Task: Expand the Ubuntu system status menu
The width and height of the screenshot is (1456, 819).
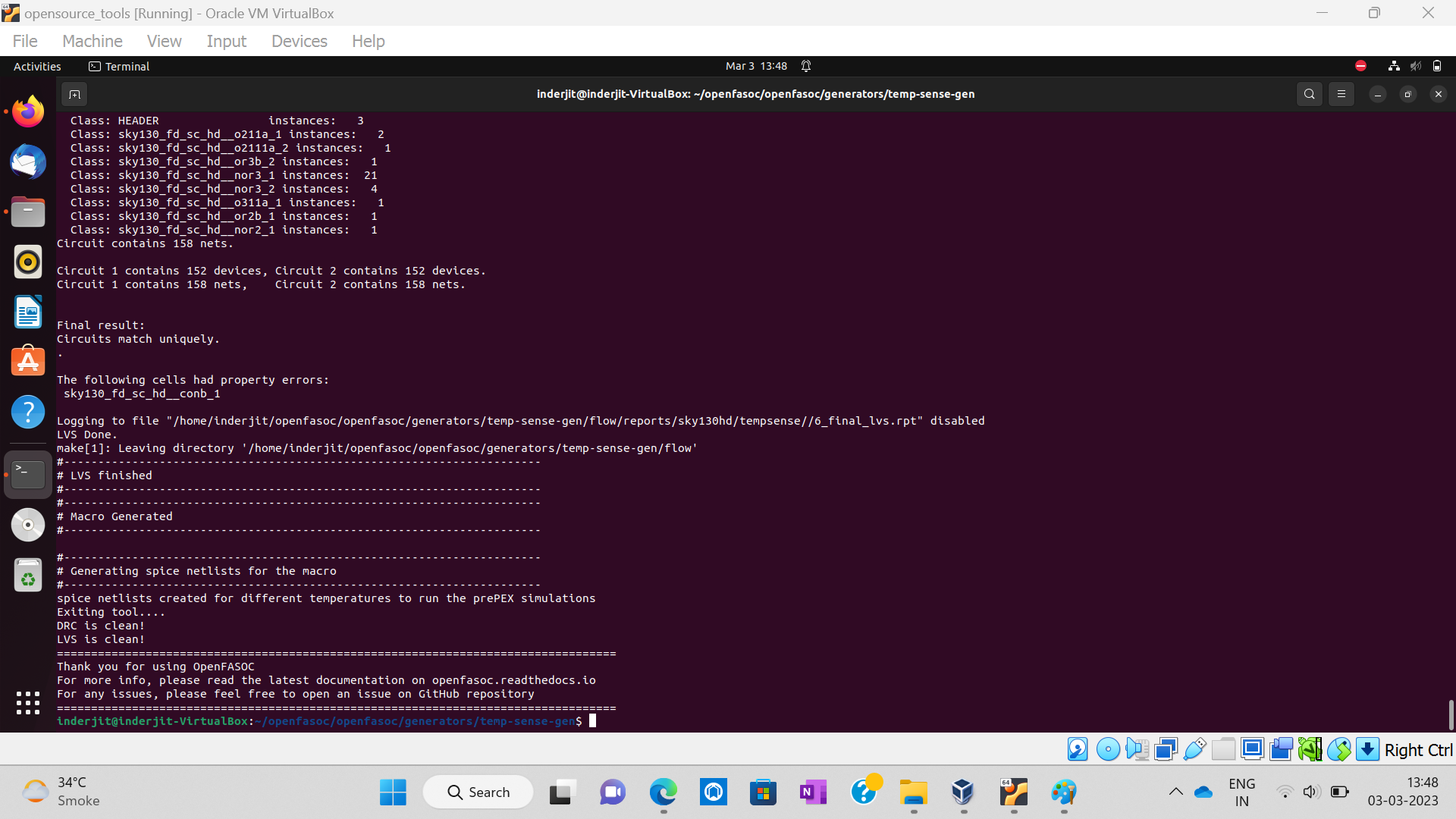Action: (1415, 67)
